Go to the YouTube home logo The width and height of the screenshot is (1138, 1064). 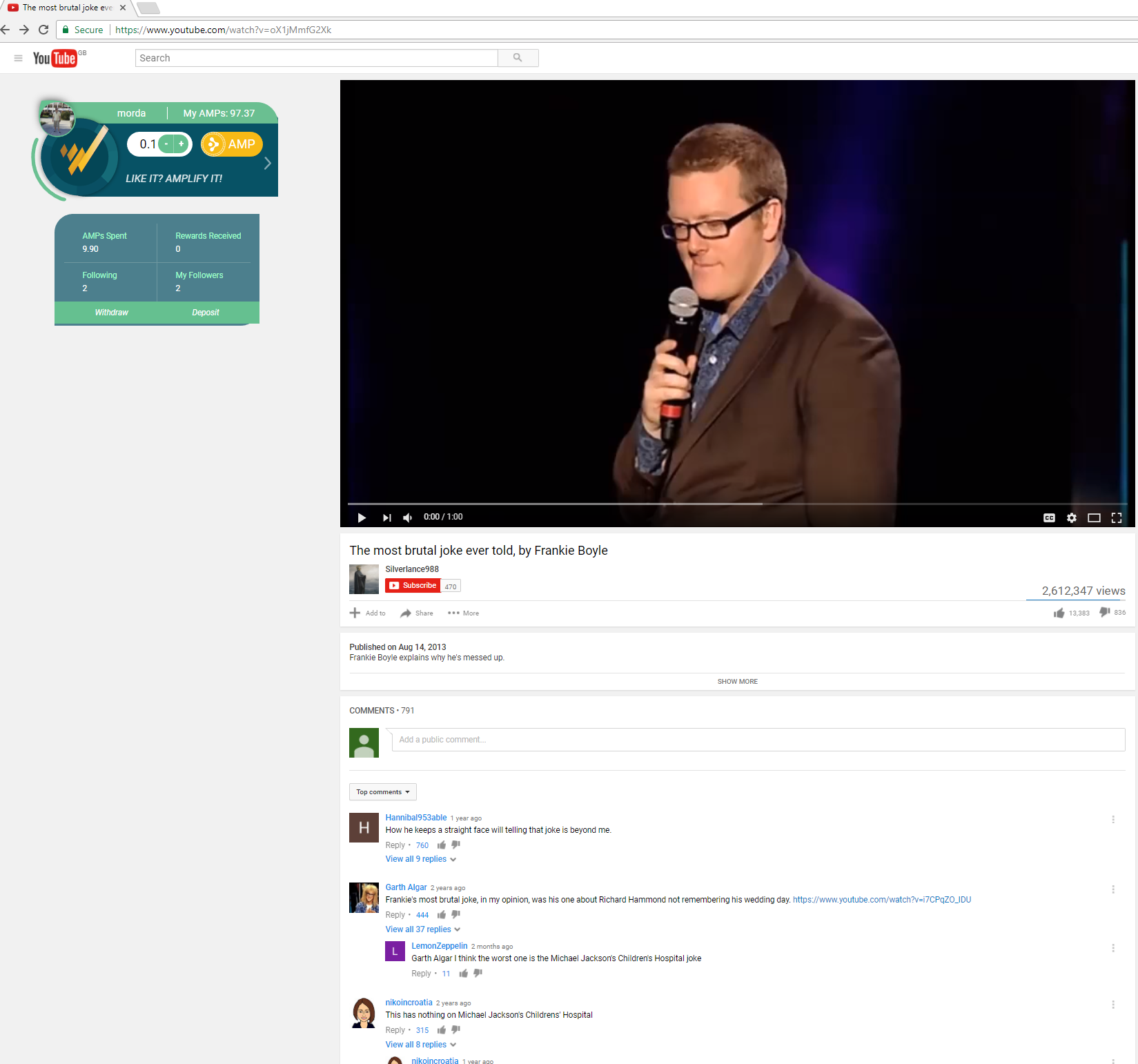click(x=55, y=58)
